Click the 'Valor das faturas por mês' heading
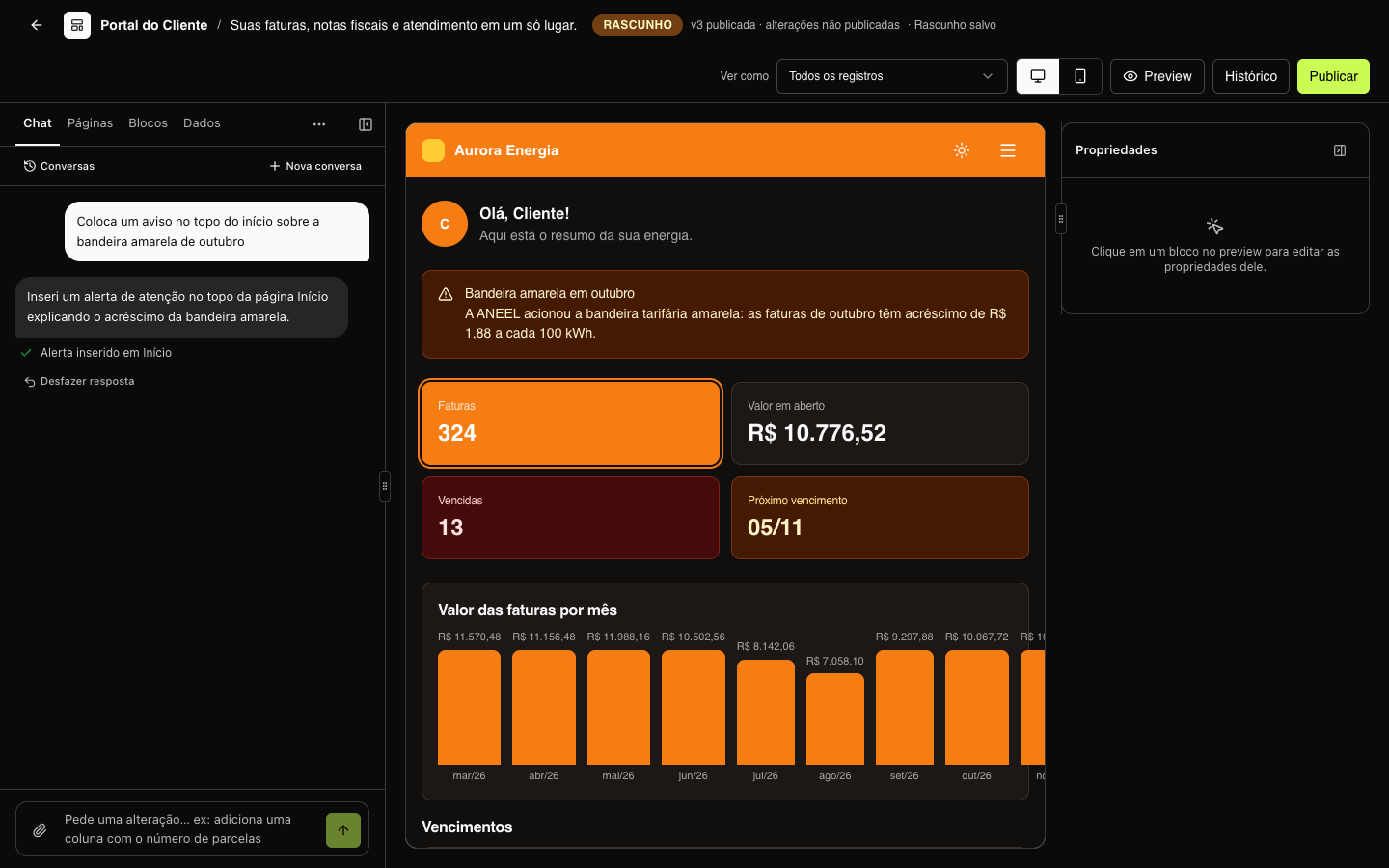This screenshot has width=1389, height=868. click(528, 610)
